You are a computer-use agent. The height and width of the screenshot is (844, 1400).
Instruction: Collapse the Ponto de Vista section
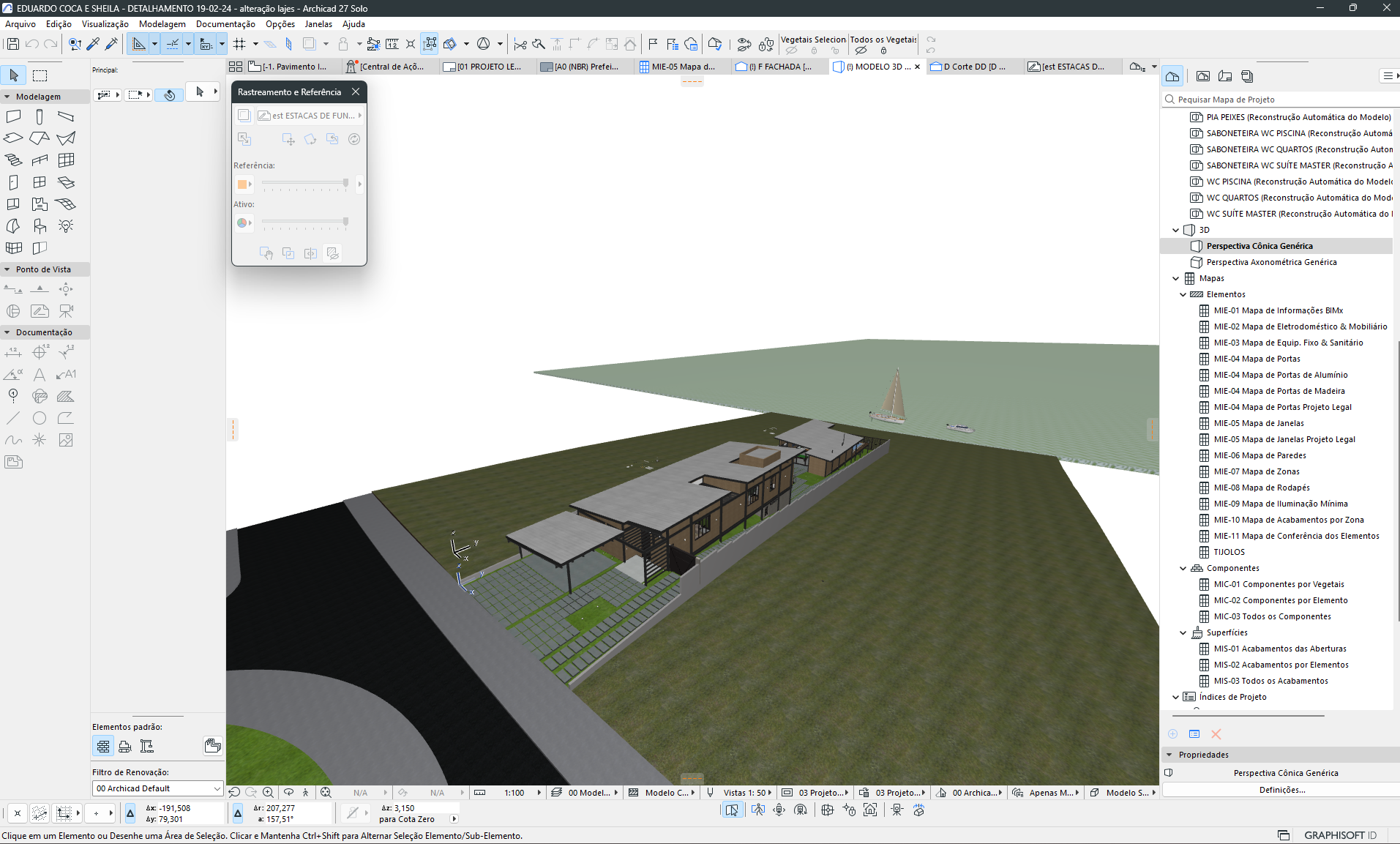coord(7,269)
